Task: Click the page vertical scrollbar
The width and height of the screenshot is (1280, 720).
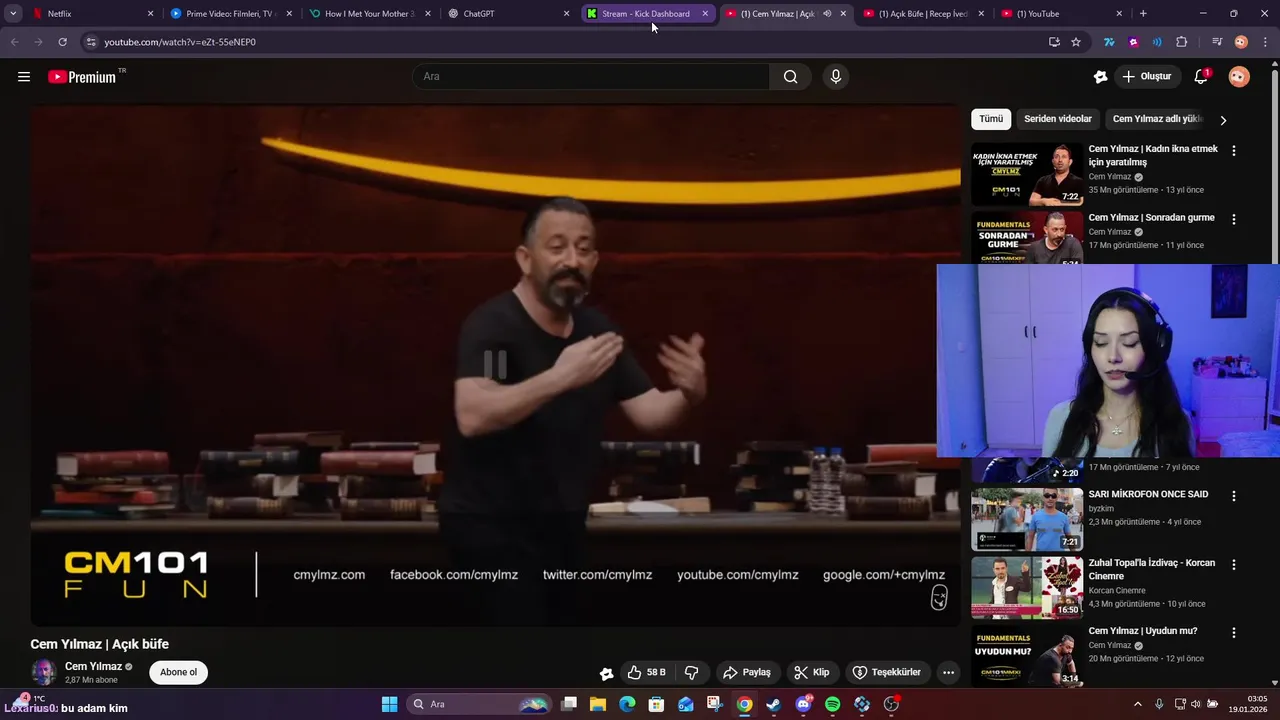Action: (x=1274, y=370)
